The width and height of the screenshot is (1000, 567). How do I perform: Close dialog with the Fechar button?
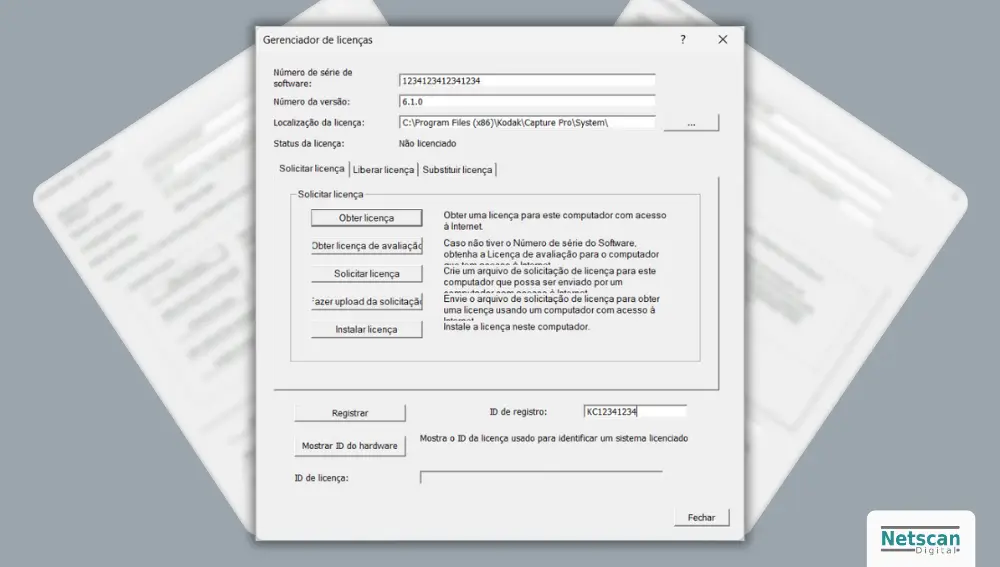(x=702, y=517)
